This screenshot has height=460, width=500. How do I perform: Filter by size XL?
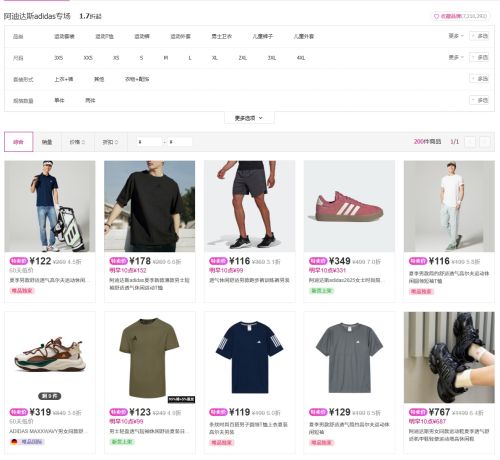[x=215, y=58]
